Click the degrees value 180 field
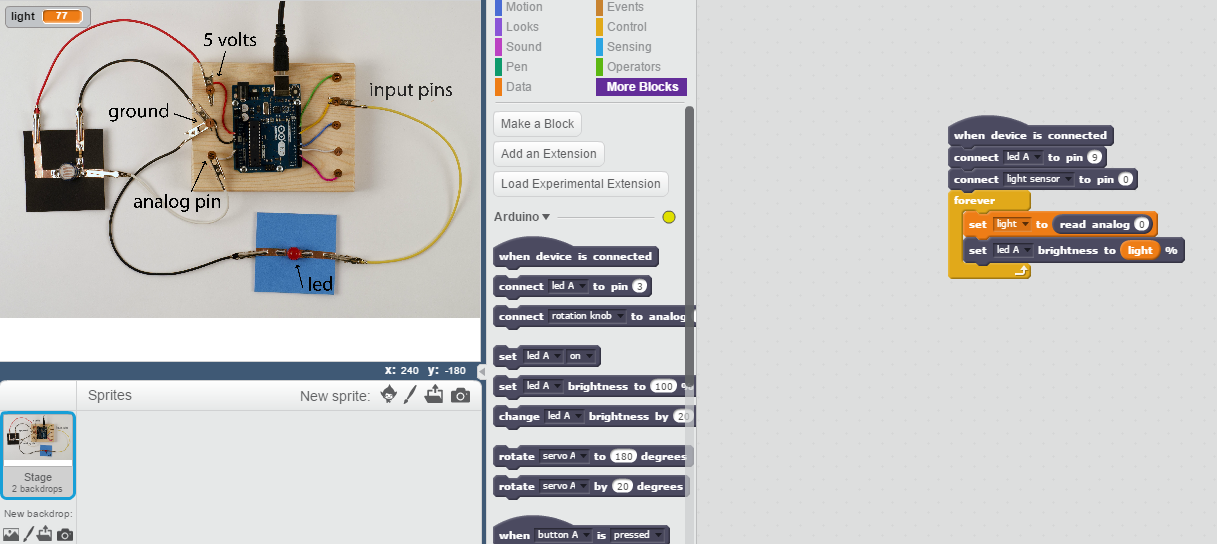 (624, 456)
